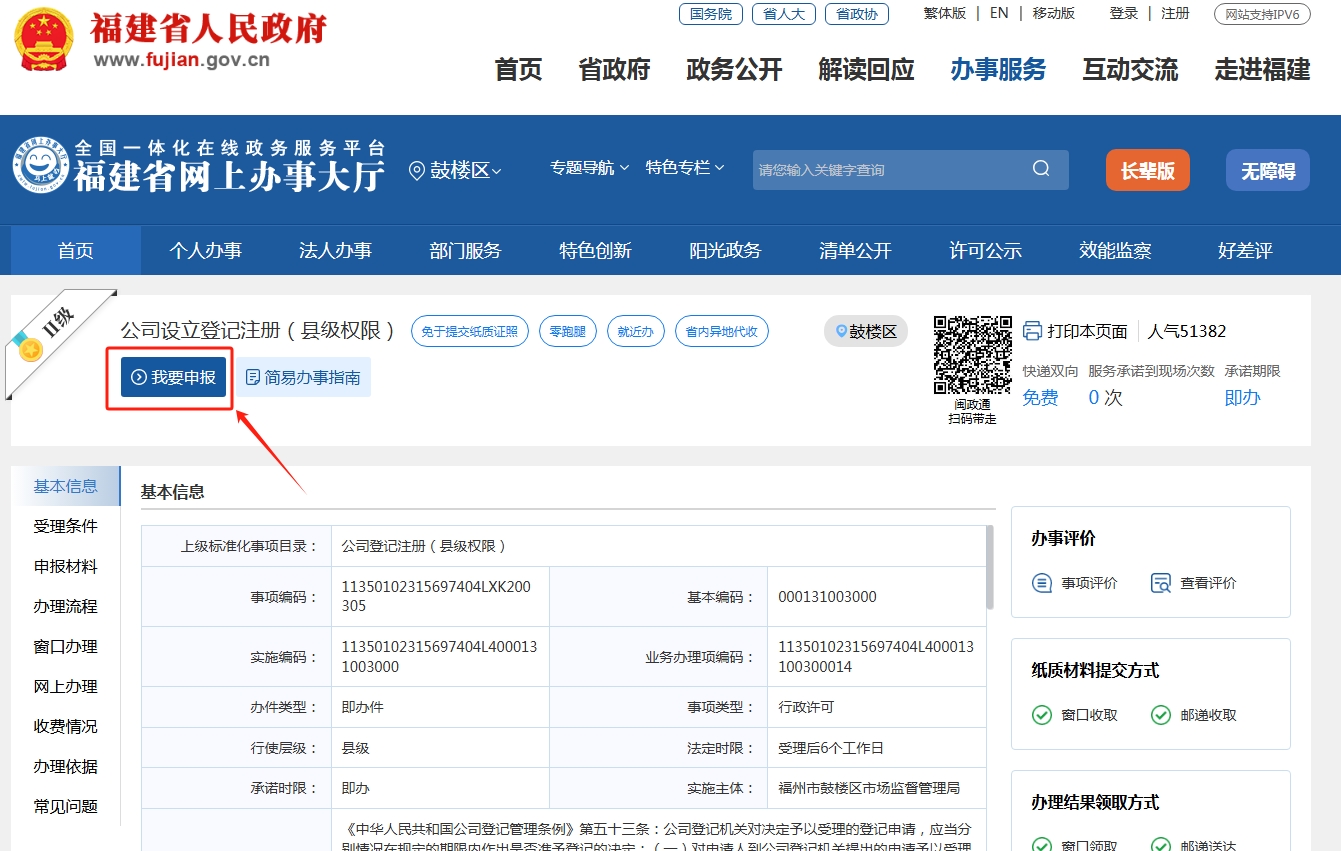Image resolution: width=1341 pixels, height=851 pixels.
Task: Click the 基本信息 table scrollbar
Action: (x=990, y=568)
